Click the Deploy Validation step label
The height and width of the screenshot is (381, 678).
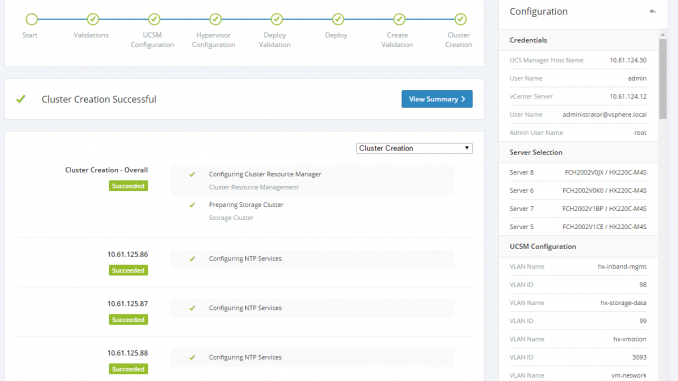tap(275, 40)
